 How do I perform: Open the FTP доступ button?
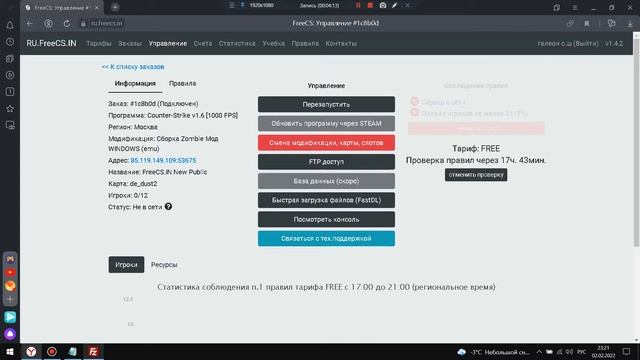point(326,162)
